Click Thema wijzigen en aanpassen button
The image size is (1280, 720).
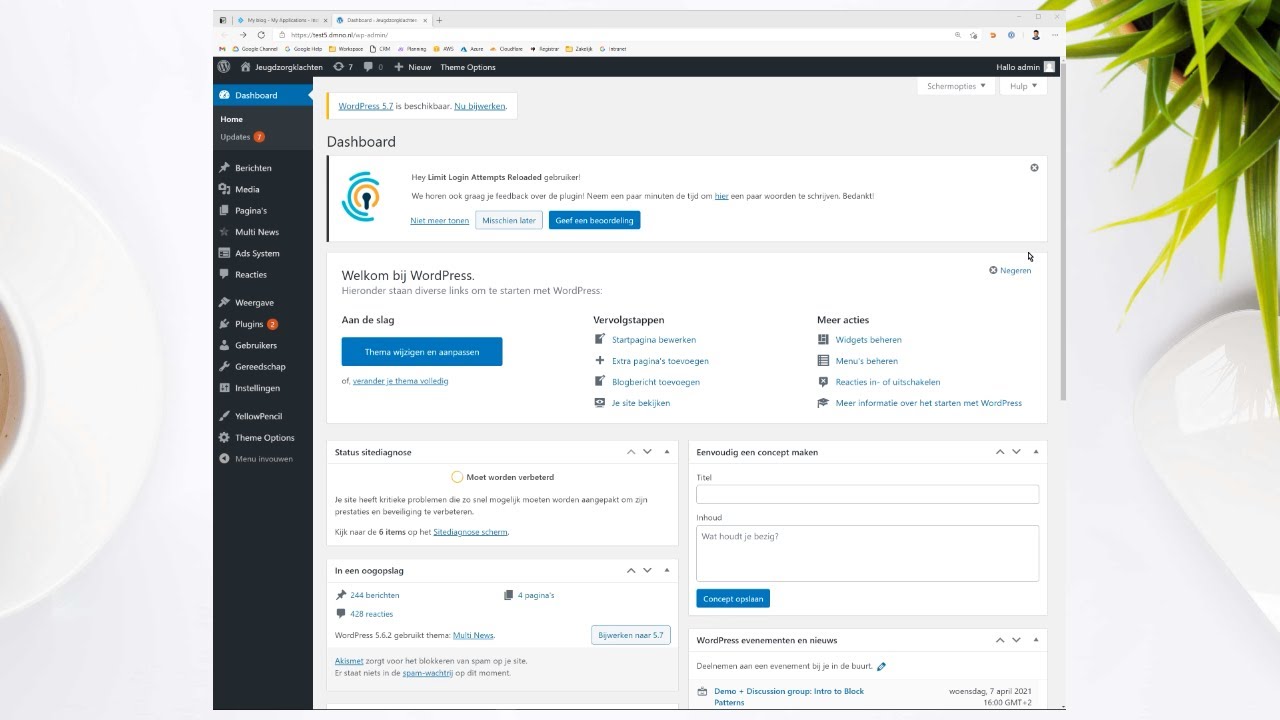pos(422,352)
